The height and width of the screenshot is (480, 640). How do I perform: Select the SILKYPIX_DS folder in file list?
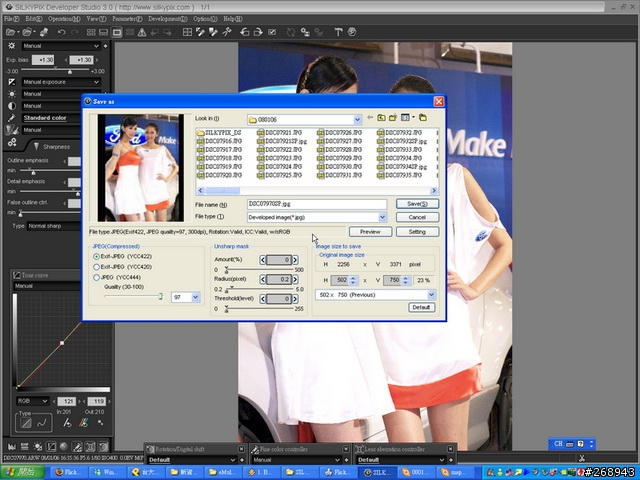[x=219, y=133]
